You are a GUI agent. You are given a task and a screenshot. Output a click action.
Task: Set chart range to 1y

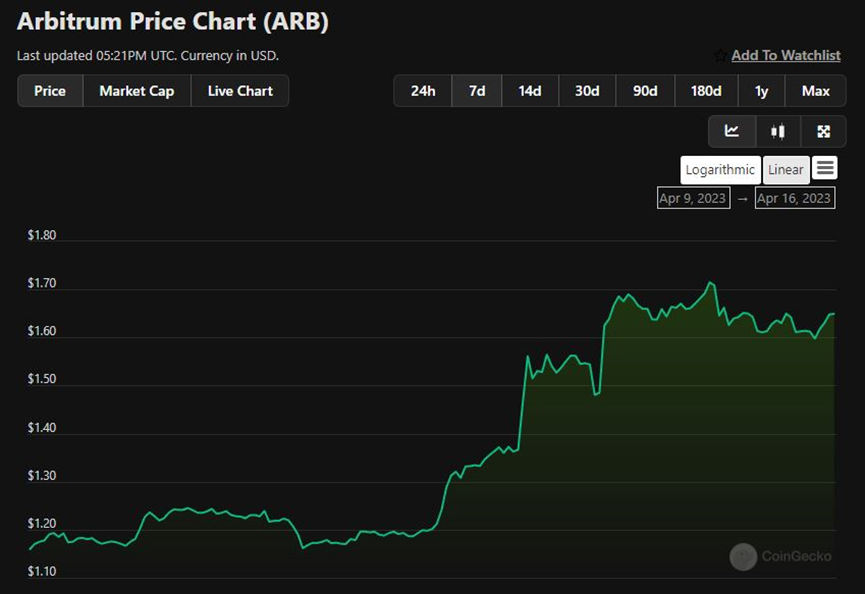tap(762, 91)
